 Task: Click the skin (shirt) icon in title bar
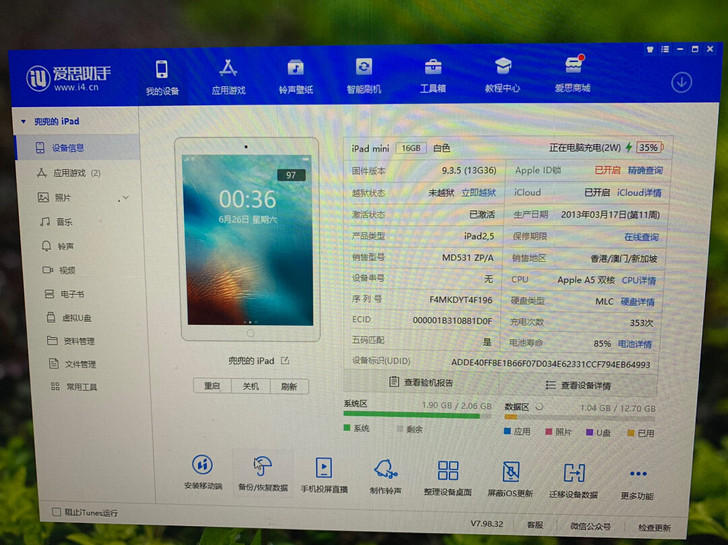pos(650,49)
